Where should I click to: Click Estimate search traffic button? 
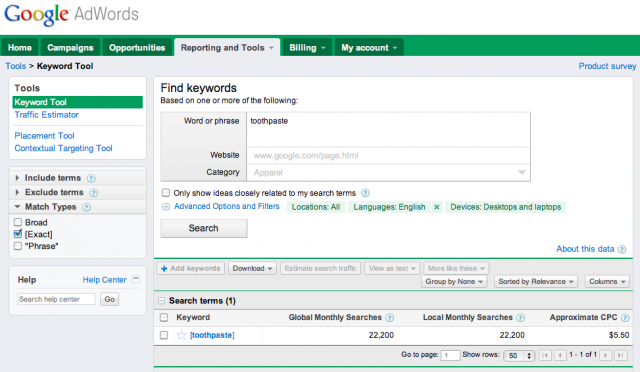(x=320, y=268)
